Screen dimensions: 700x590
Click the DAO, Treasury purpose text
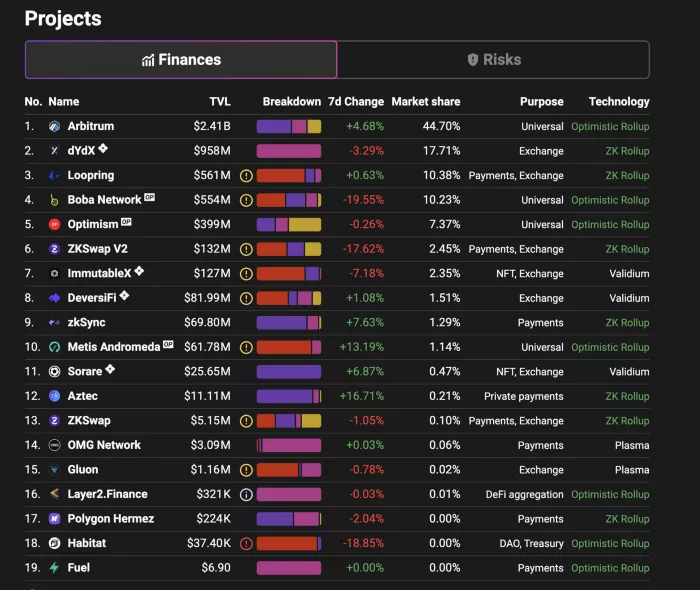tap(531, 543)
